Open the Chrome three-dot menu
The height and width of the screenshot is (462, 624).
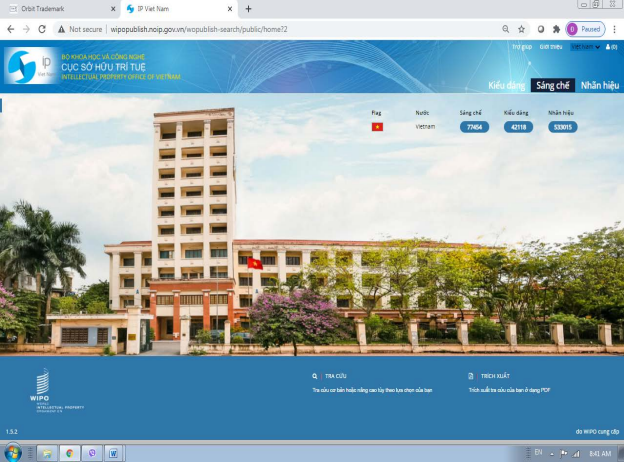614,29
